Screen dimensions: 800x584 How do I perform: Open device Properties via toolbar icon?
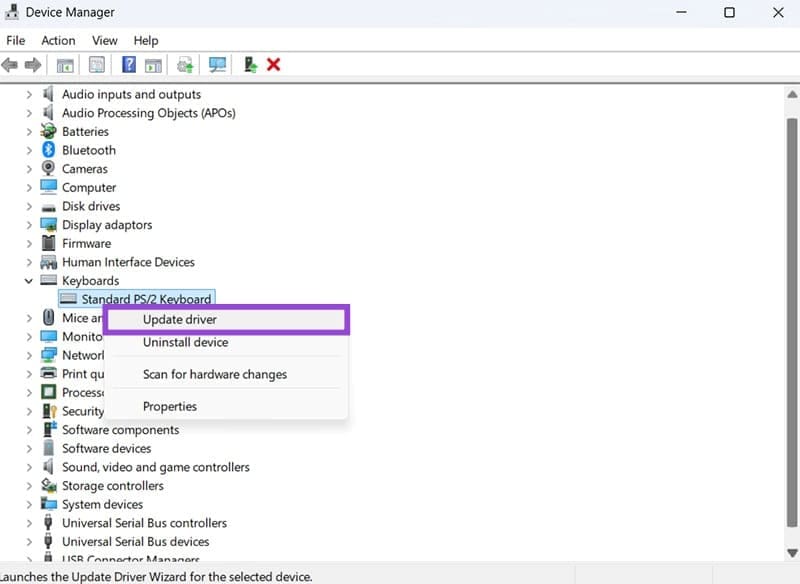(x=96, y=64)
